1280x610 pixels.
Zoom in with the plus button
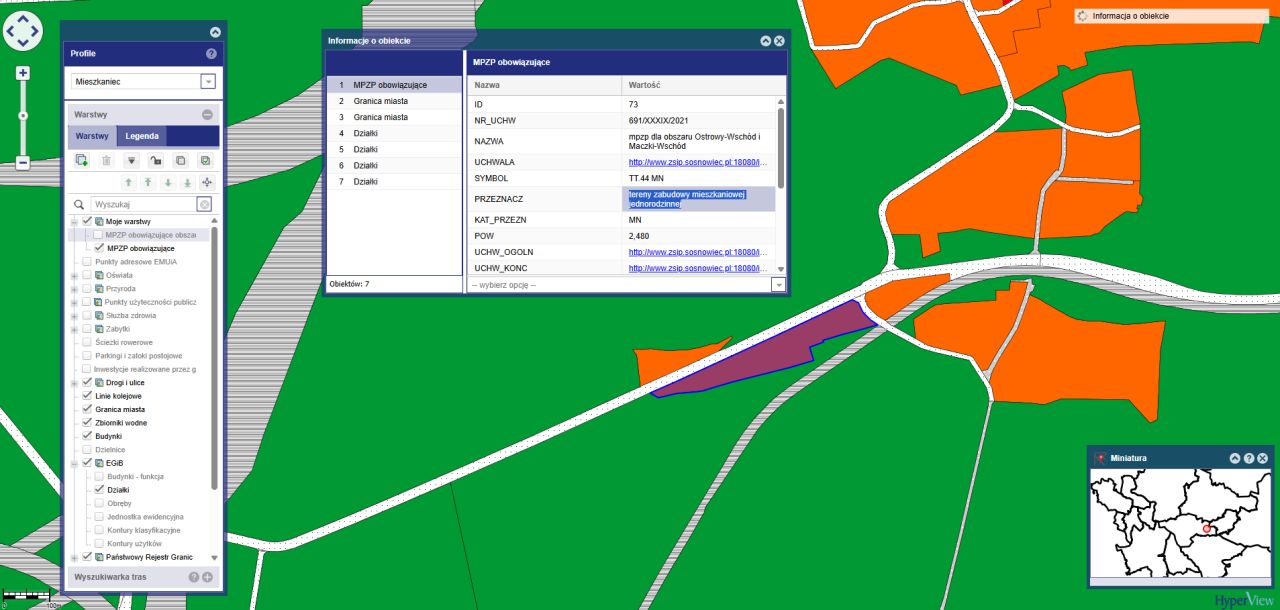[x=23, y=73]
